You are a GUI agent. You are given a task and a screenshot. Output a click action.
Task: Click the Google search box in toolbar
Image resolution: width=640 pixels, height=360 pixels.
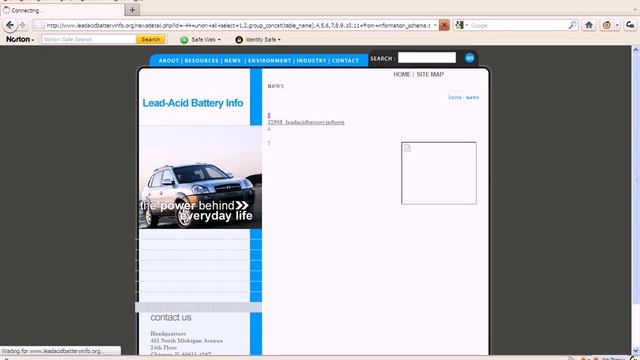tap(518, 25)
